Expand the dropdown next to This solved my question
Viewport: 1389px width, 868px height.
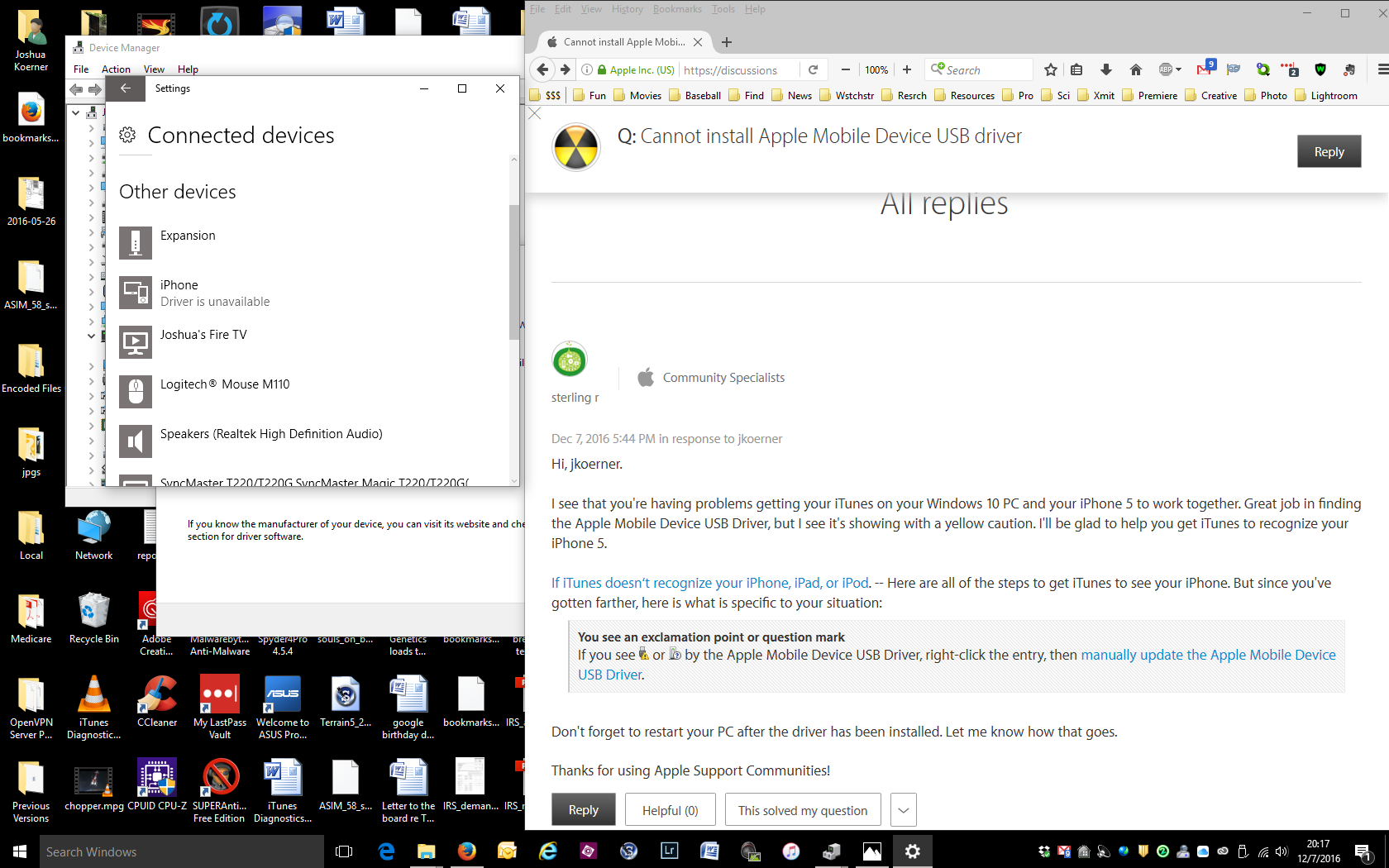coord(904,809)
